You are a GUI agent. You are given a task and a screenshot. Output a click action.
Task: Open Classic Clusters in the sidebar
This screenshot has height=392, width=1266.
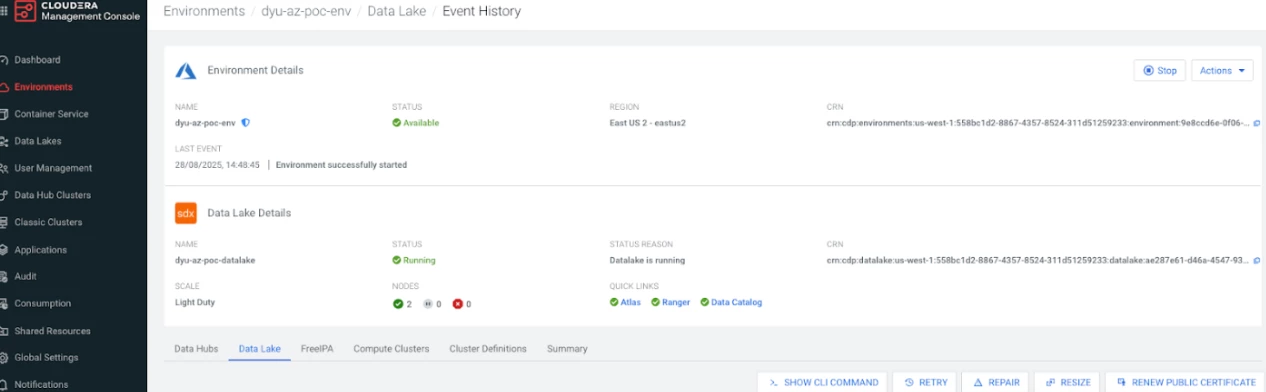(48, 222)
